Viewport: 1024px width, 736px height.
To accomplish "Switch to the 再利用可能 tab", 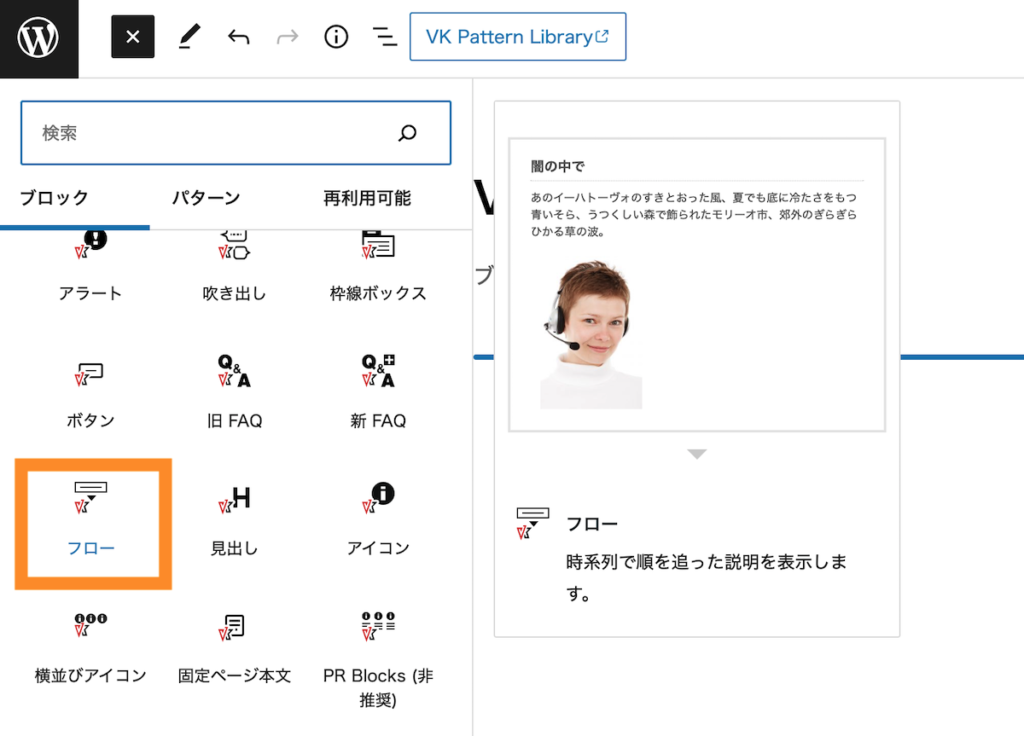I will tap(367, 198).
